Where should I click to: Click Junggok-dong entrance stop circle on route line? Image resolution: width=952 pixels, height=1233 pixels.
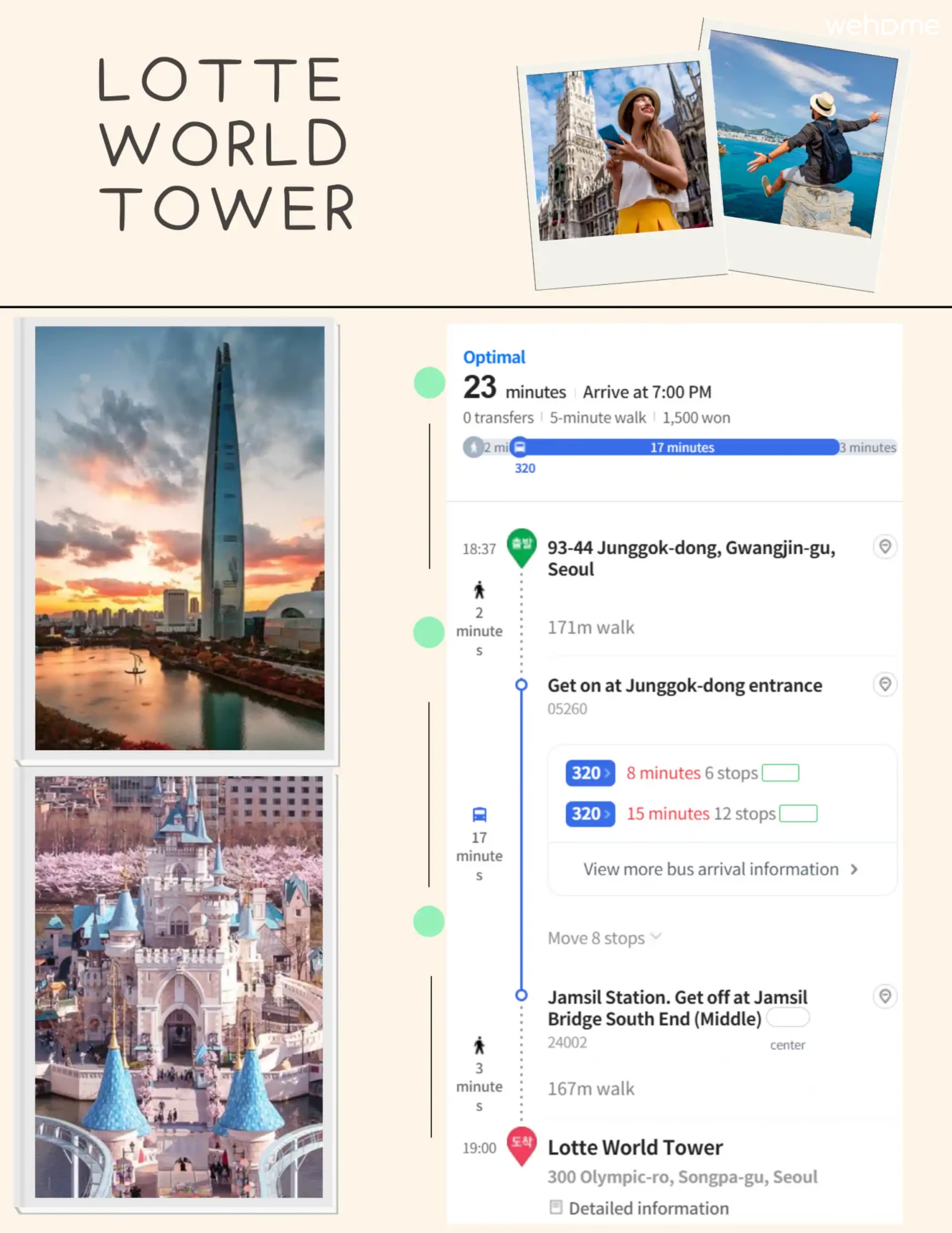521,685
